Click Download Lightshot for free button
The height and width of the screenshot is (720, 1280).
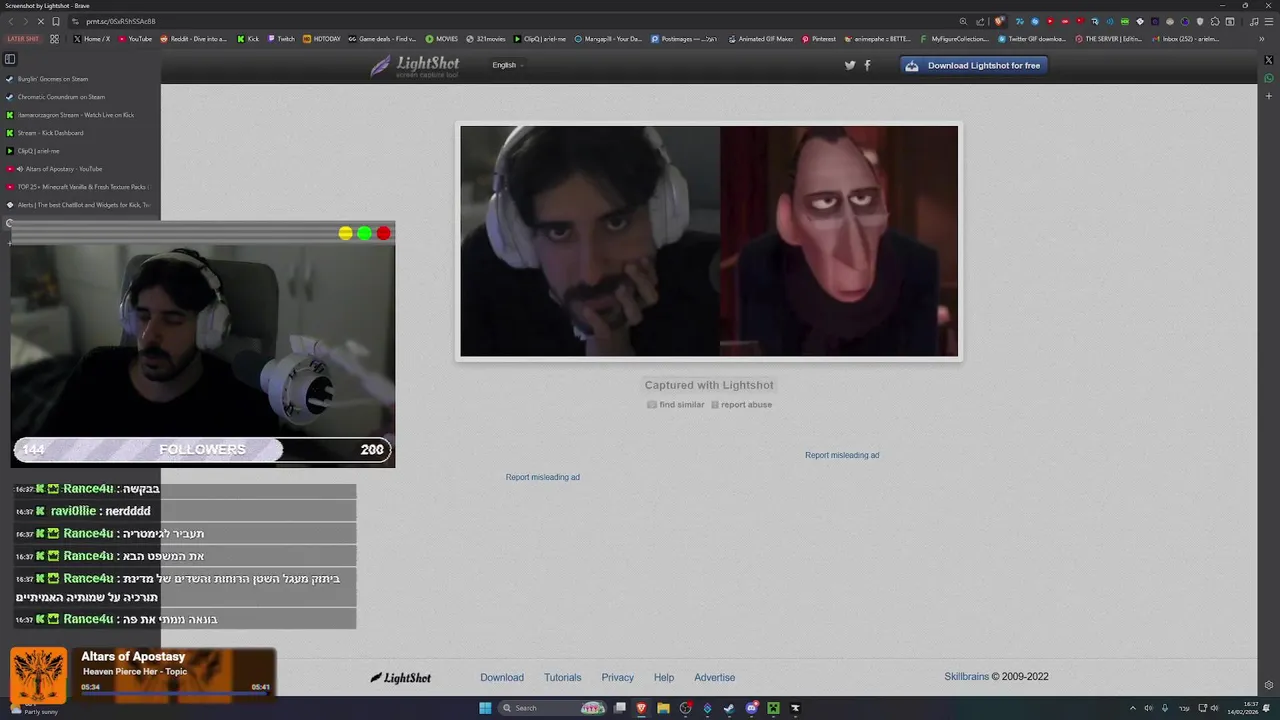(x=974, y=65)
